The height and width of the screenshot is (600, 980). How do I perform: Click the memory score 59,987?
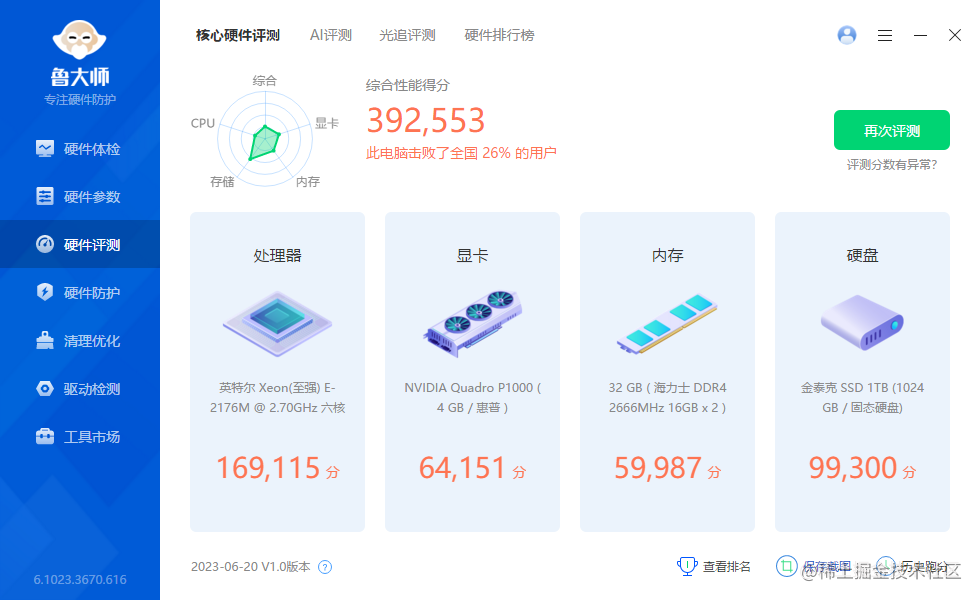coord(658,468)
